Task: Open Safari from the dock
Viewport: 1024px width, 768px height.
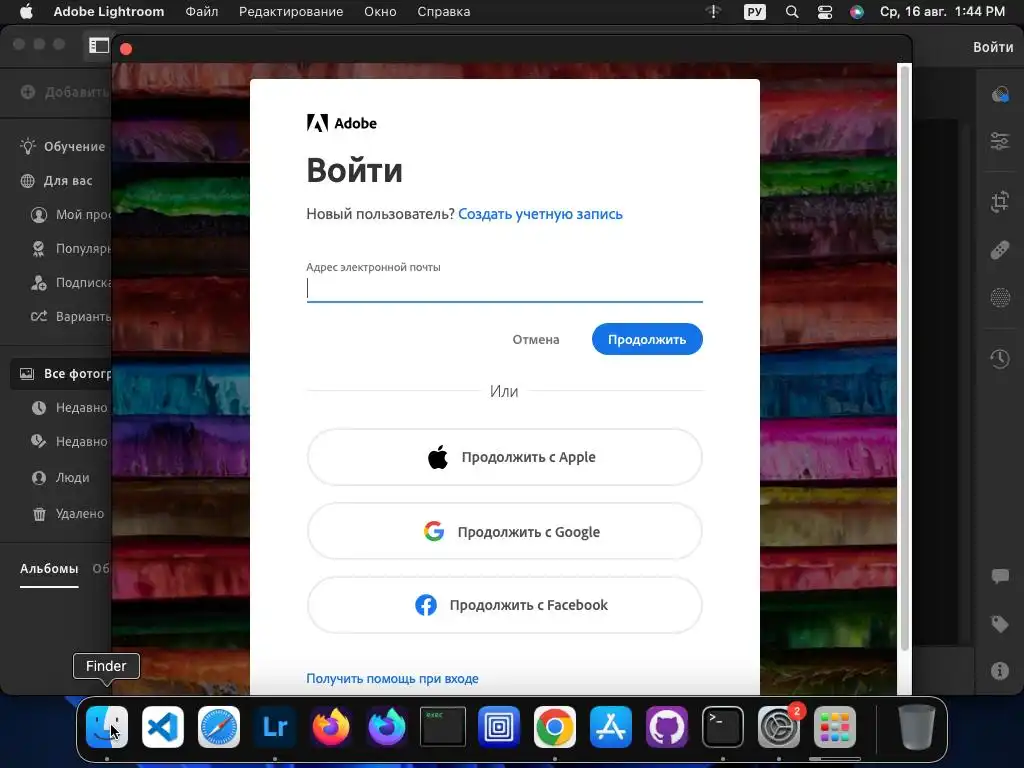Action: [219, 726]
